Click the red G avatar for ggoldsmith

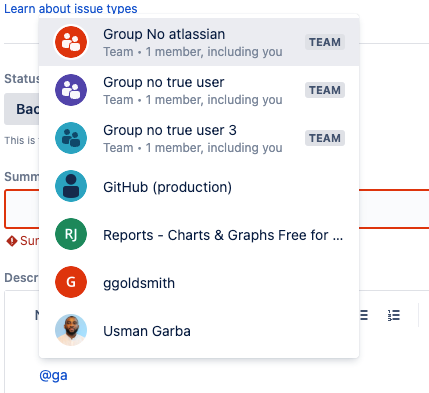click(71, 282)
